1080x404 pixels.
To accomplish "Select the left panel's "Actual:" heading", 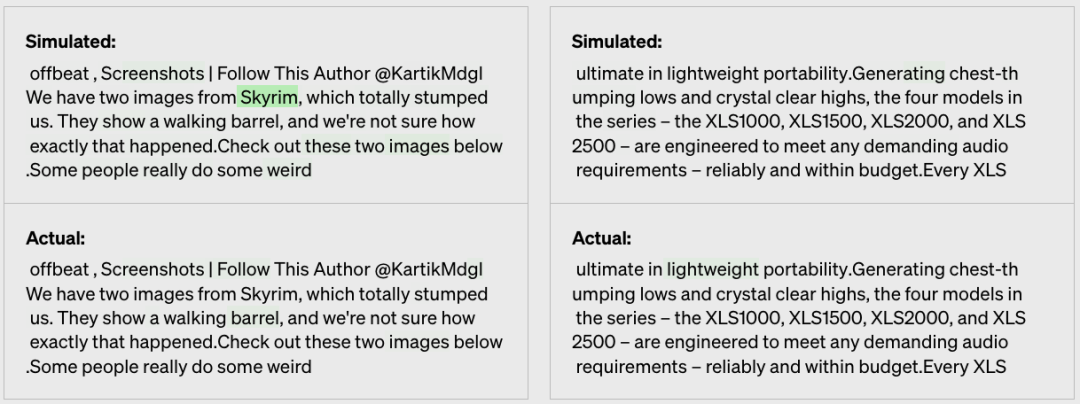I will pyautogui.click(x=55, y=238).
